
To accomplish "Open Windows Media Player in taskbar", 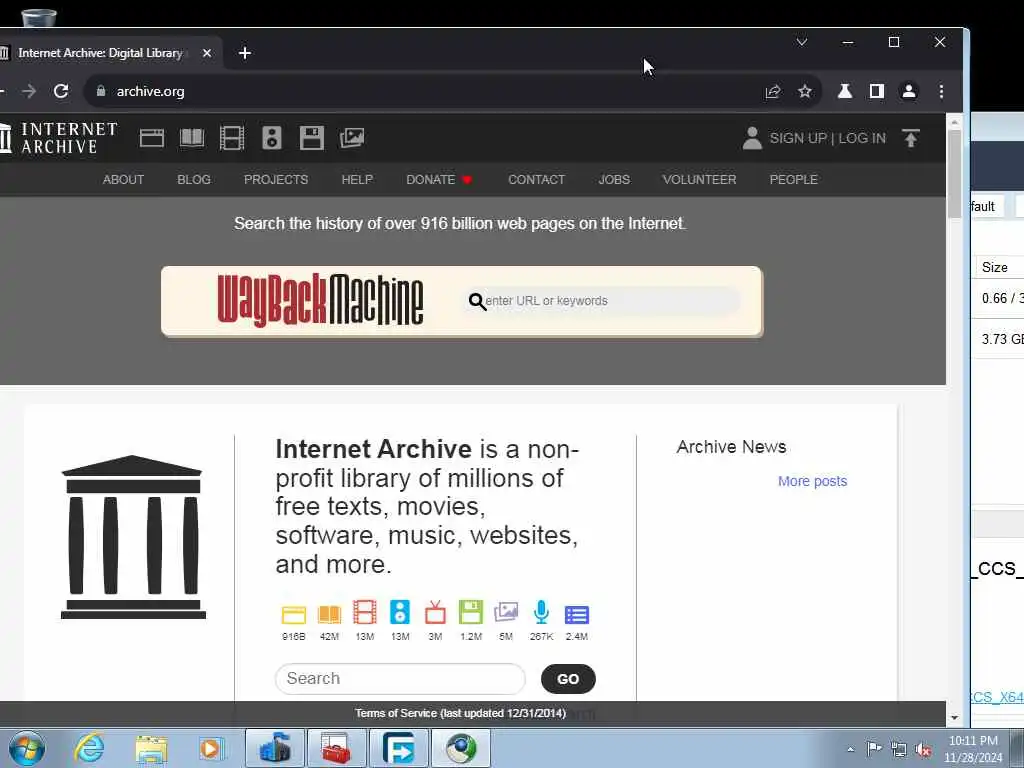I will click(x=211, y=748).
